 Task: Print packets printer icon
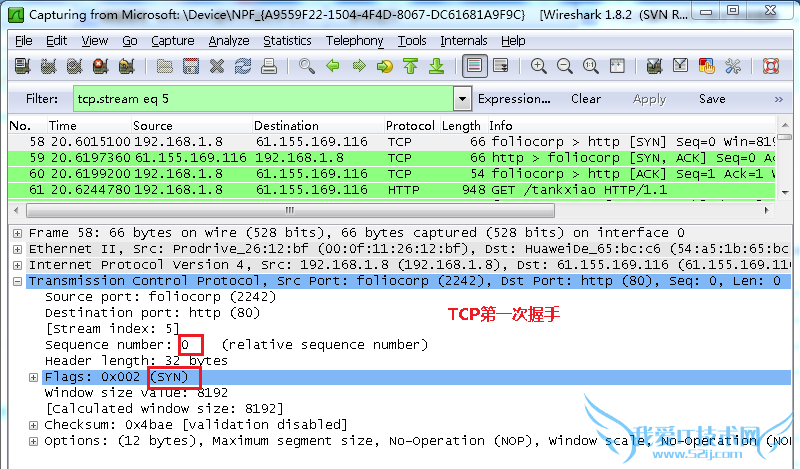pos(269,66)
